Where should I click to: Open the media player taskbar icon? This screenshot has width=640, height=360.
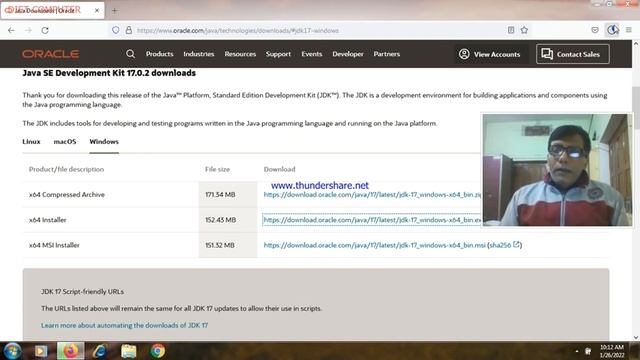[x=40, y=351]
